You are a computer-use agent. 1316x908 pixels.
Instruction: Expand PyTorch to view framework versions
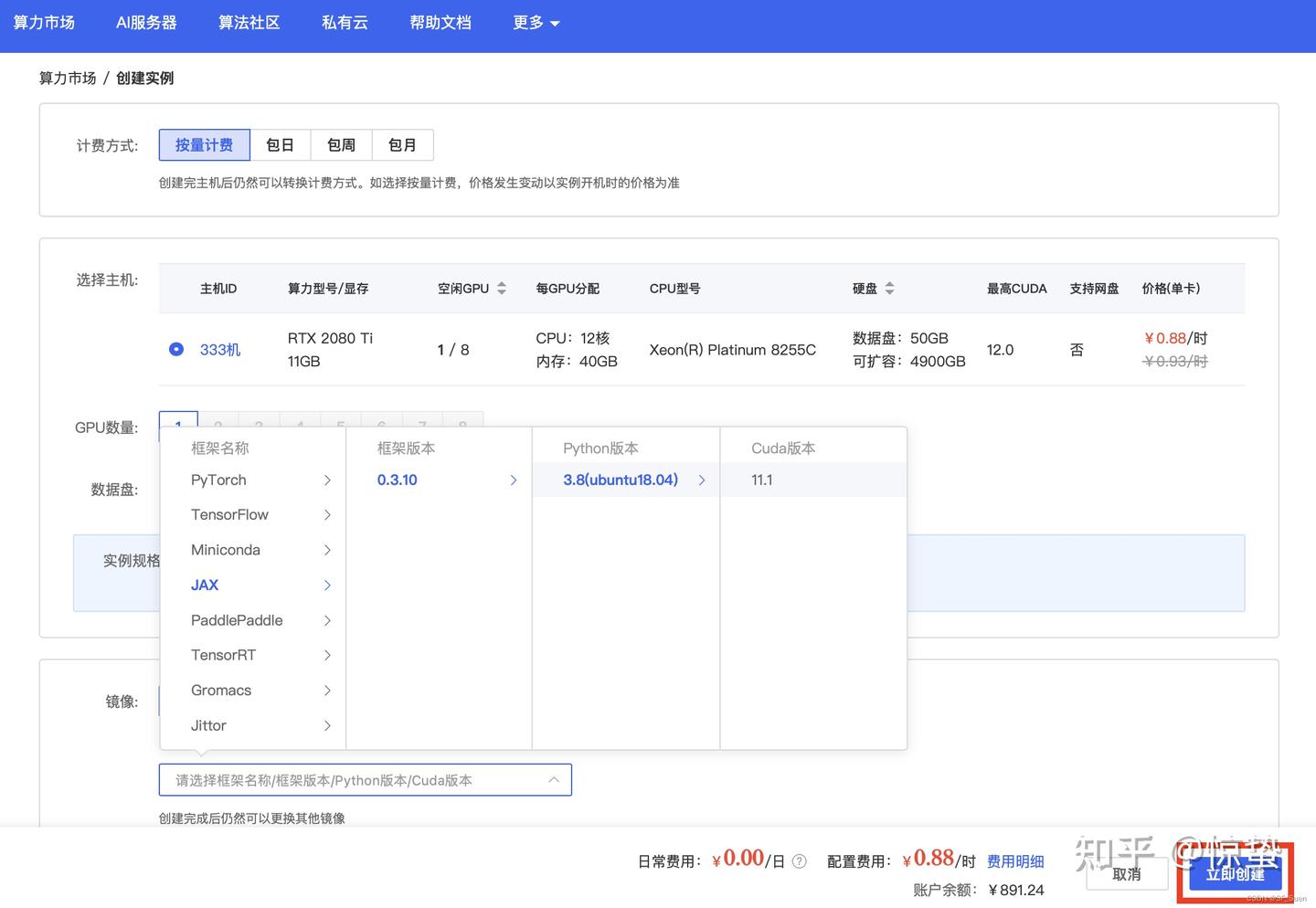click(x=327, y=480)
